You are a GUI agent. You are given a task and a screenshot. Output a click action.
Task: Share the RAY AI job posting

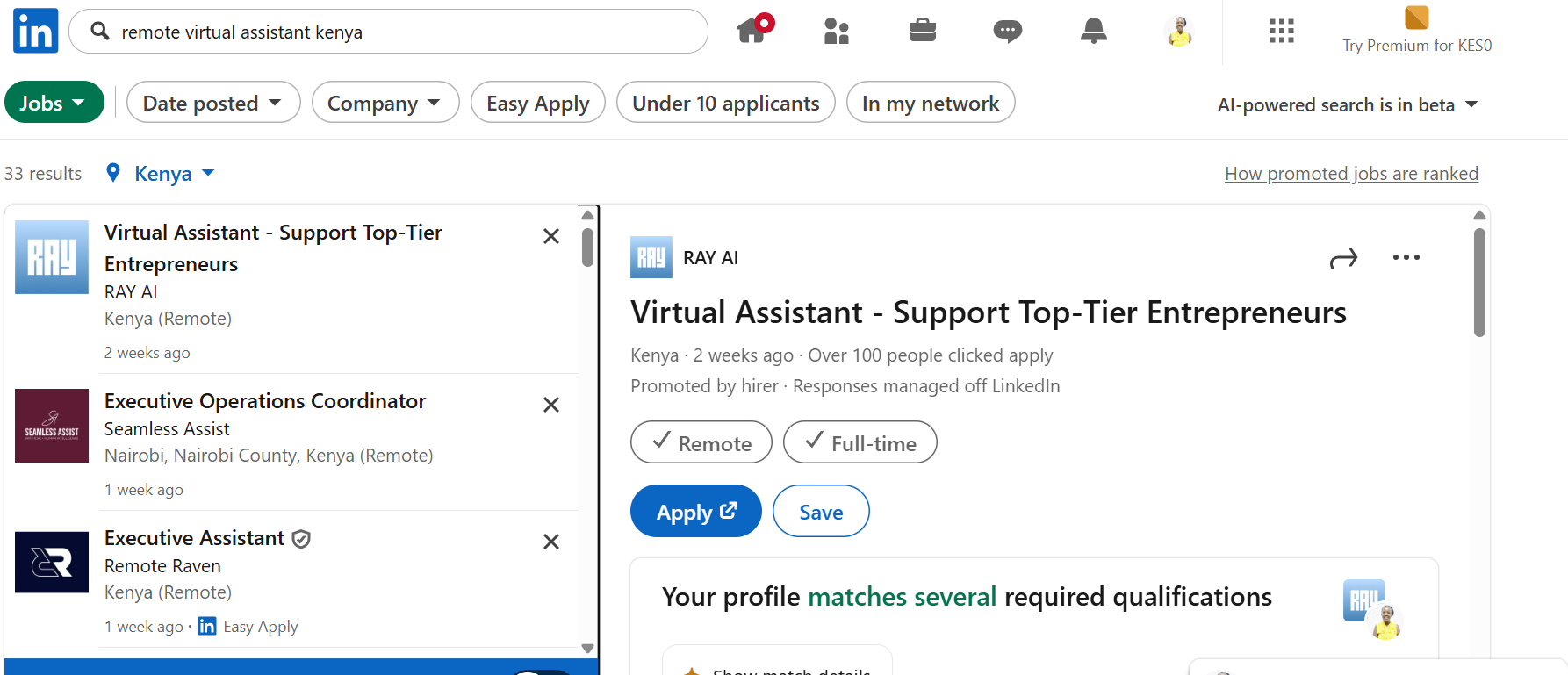pos(1343,258)
